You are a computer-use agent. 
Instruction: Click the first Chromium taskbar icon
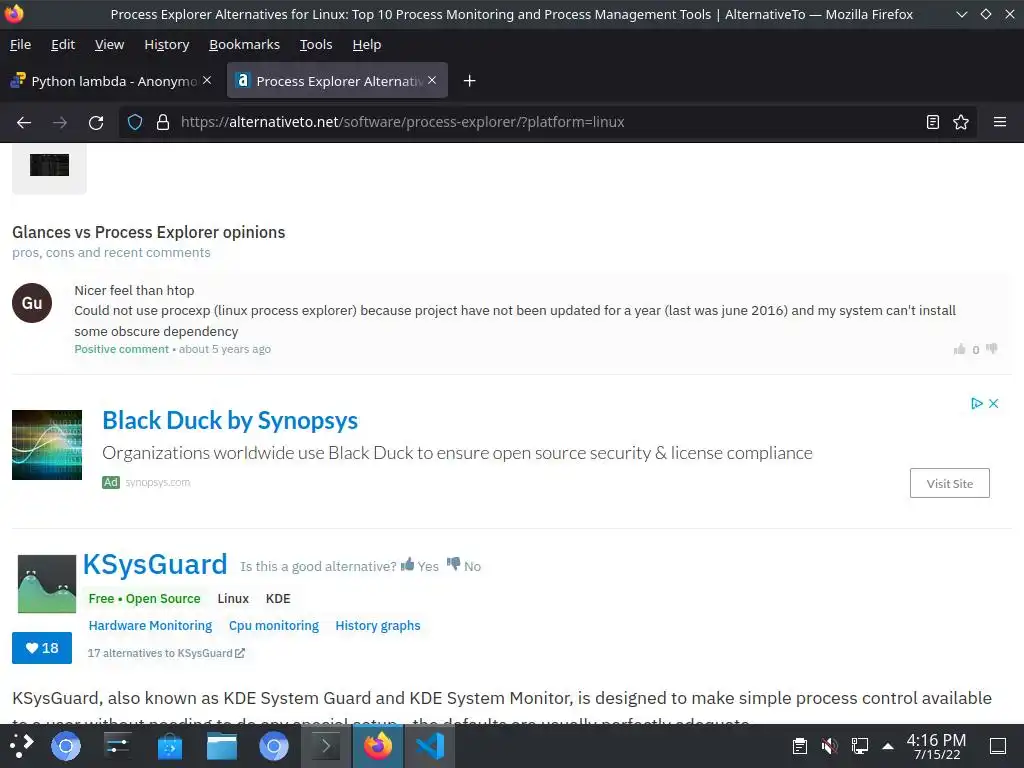coord(66,746)
